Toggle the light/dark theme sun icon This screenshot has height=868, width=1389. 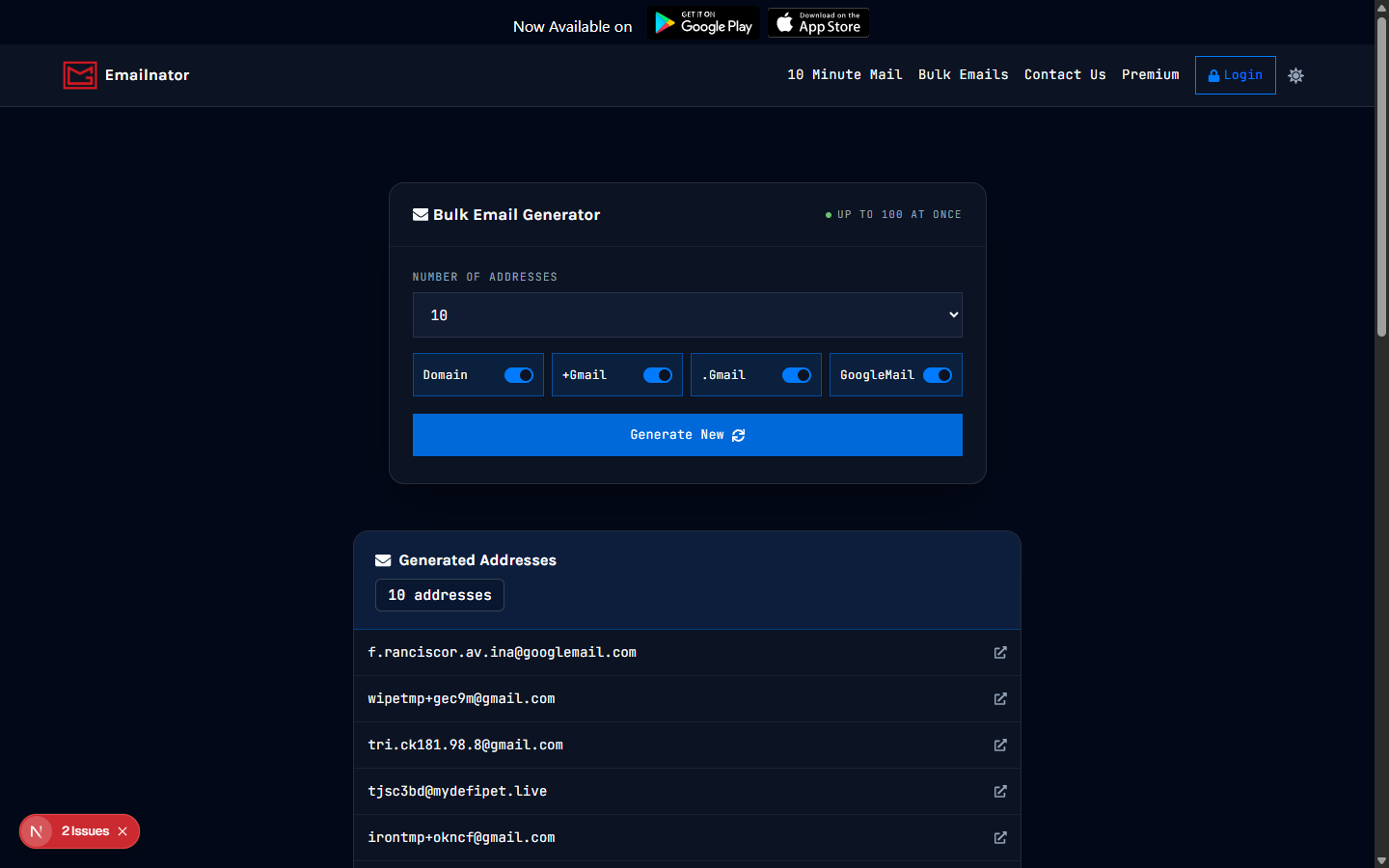click(1295, 75)
